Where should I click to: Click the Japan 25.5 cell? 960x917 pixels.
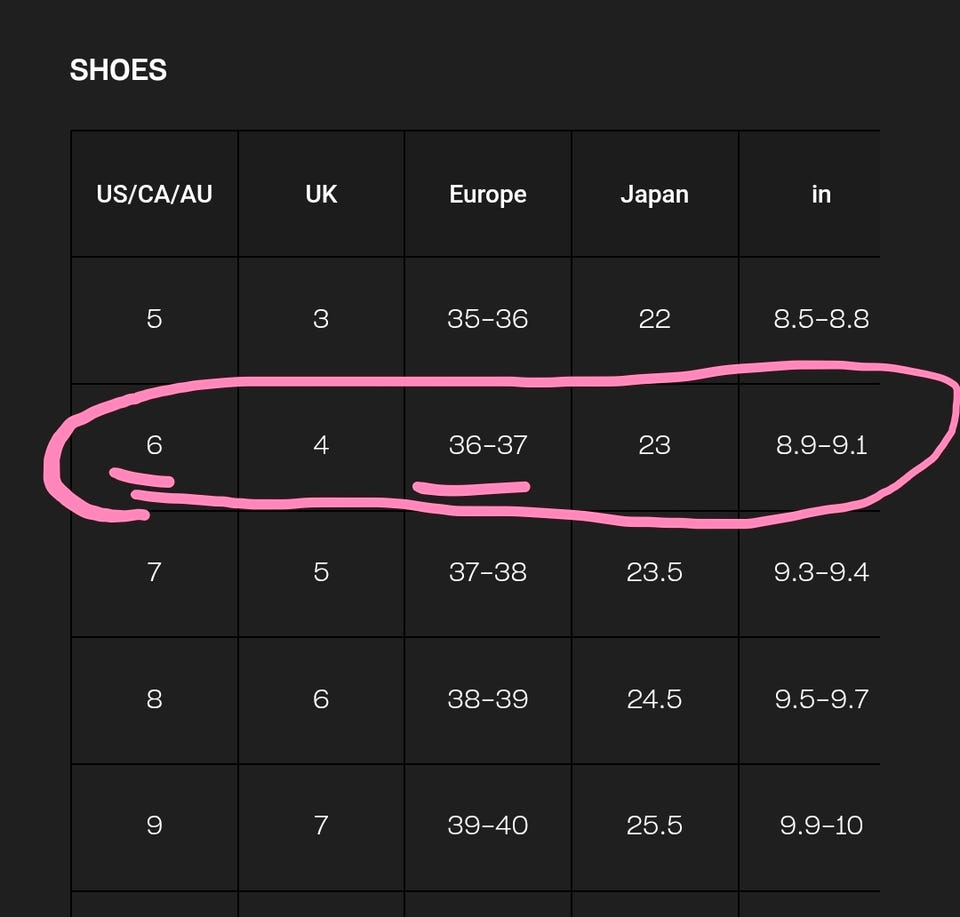(654, 826)
